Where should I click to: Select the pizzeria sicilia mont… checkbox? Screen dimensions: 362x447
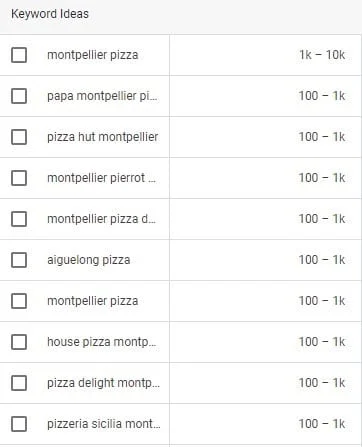pyautogui.click(x=19, y=424)
